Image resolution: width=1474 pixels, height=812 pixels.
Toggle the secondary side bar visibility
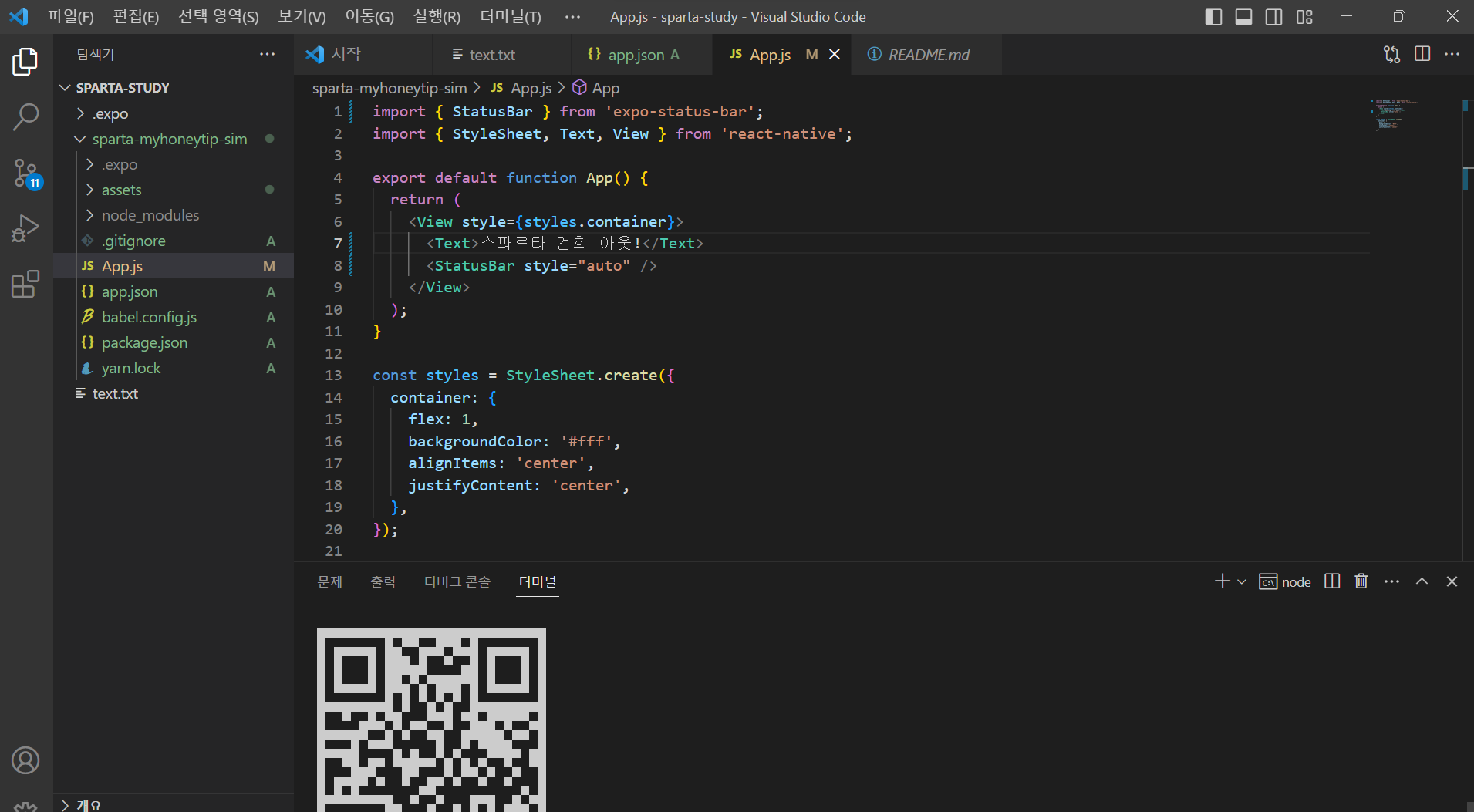(1274, 17)
